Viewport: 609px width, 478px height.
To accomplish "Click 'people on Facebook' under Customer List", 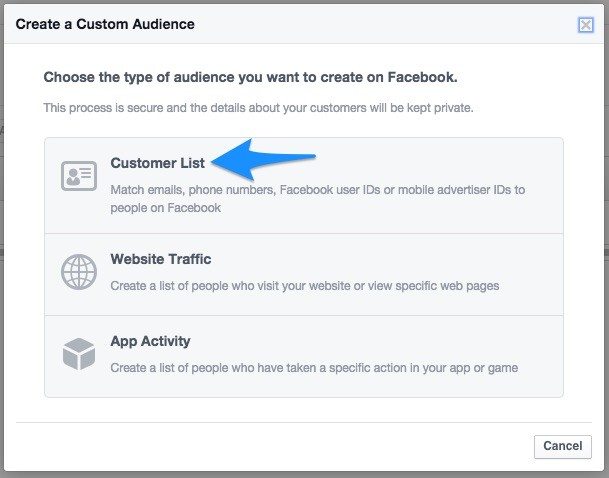I will pos(165,208).
